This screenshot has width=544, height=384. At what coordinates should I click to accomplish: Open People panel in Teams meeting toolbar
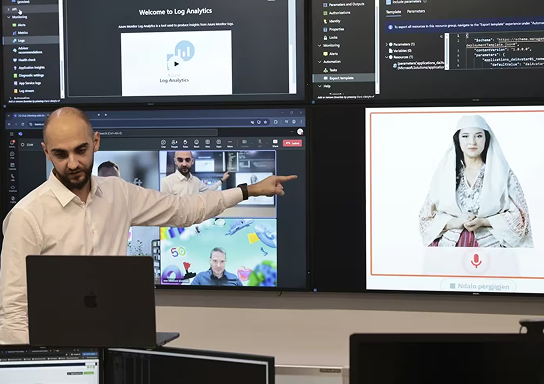pyautogui.click(x=174, y=143)
